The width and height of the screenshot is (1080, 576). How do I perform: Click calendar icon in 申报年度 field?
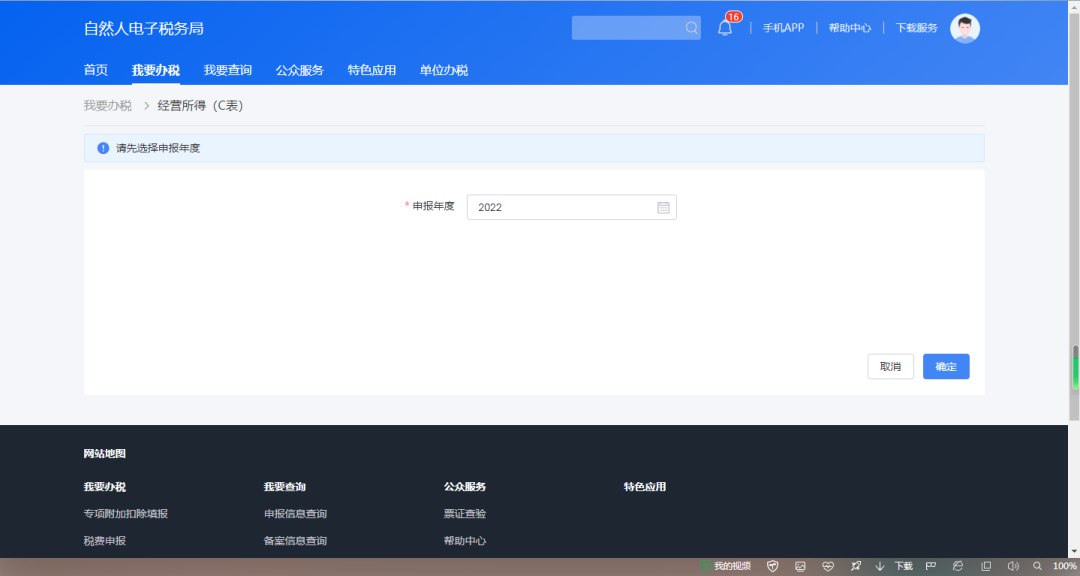pos(663,207)
